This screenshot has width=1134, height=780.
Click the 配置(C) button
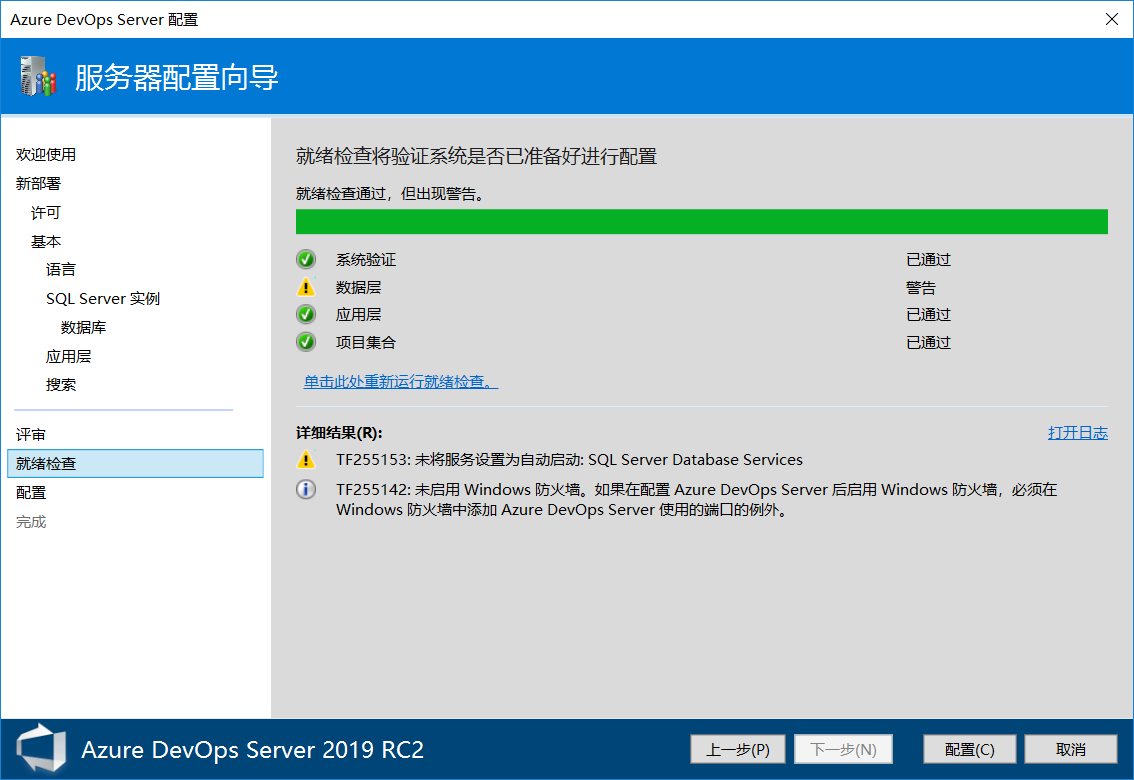(x=969, y=748)
